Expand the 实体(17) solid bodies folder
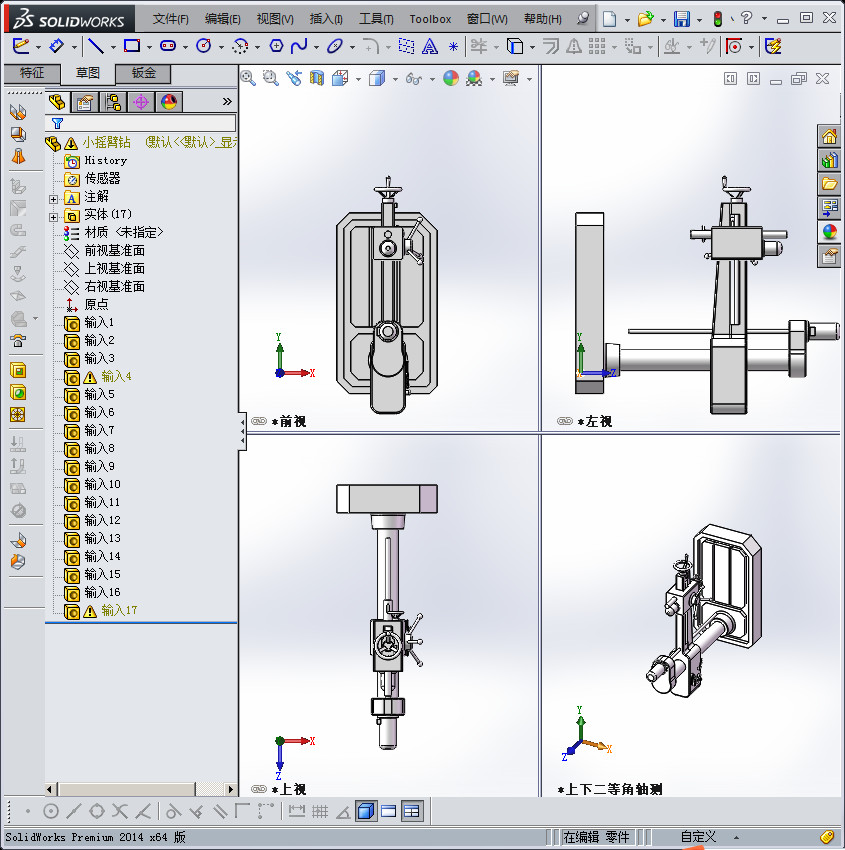The height and width of the screenshot is (850, 845). [53, 217]
